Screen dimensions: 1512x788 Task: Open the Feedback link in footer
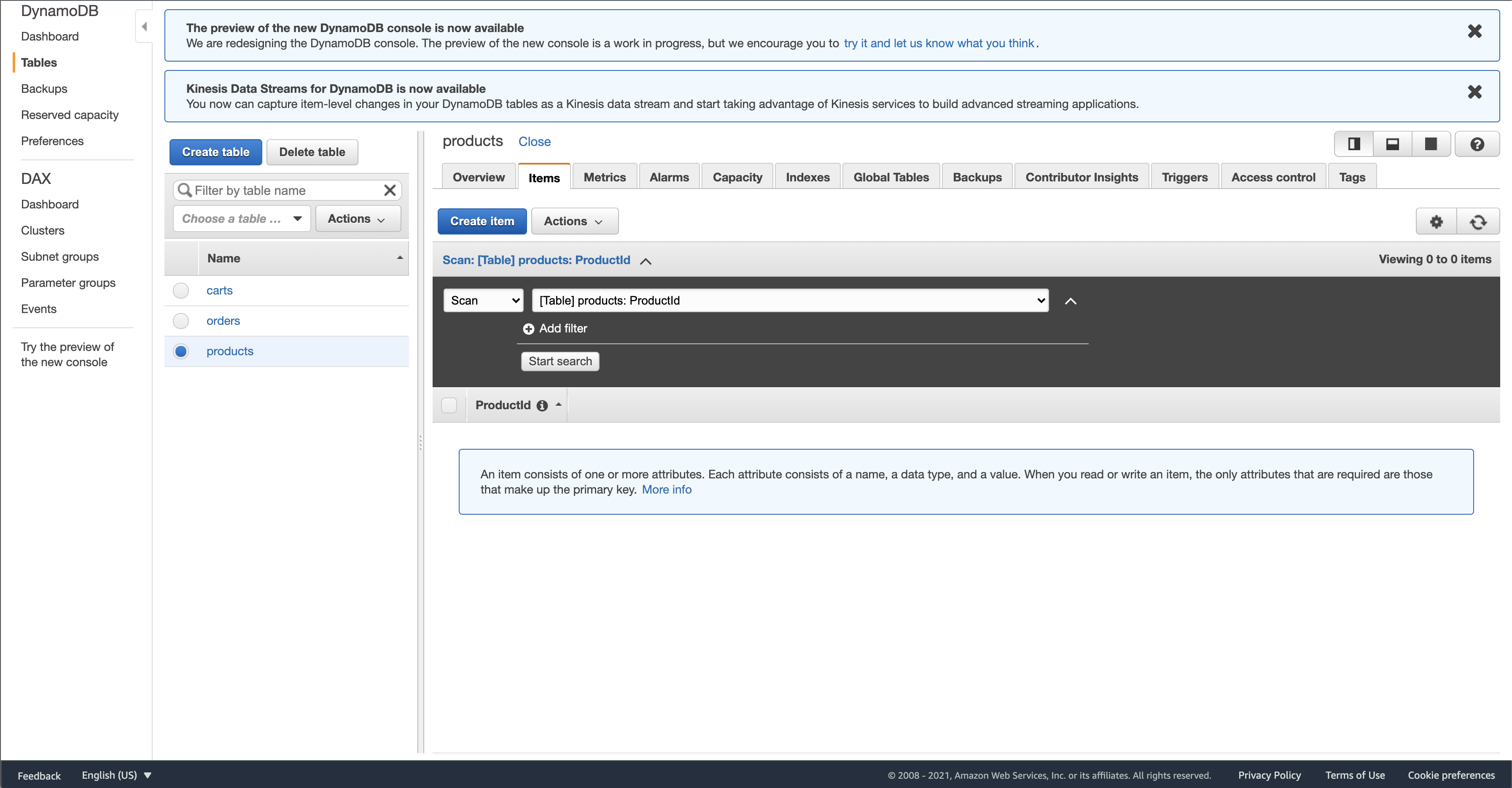tap(39, 776)
